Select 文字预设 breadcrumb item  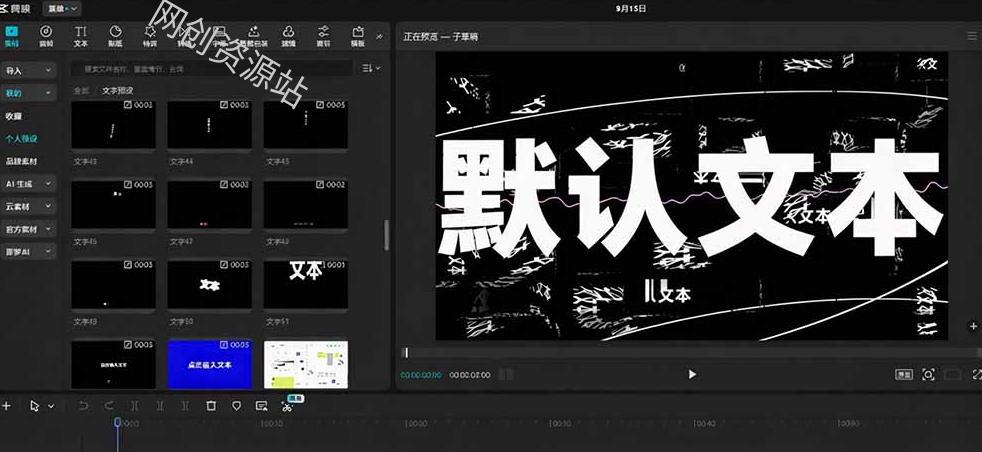(118, 91)
